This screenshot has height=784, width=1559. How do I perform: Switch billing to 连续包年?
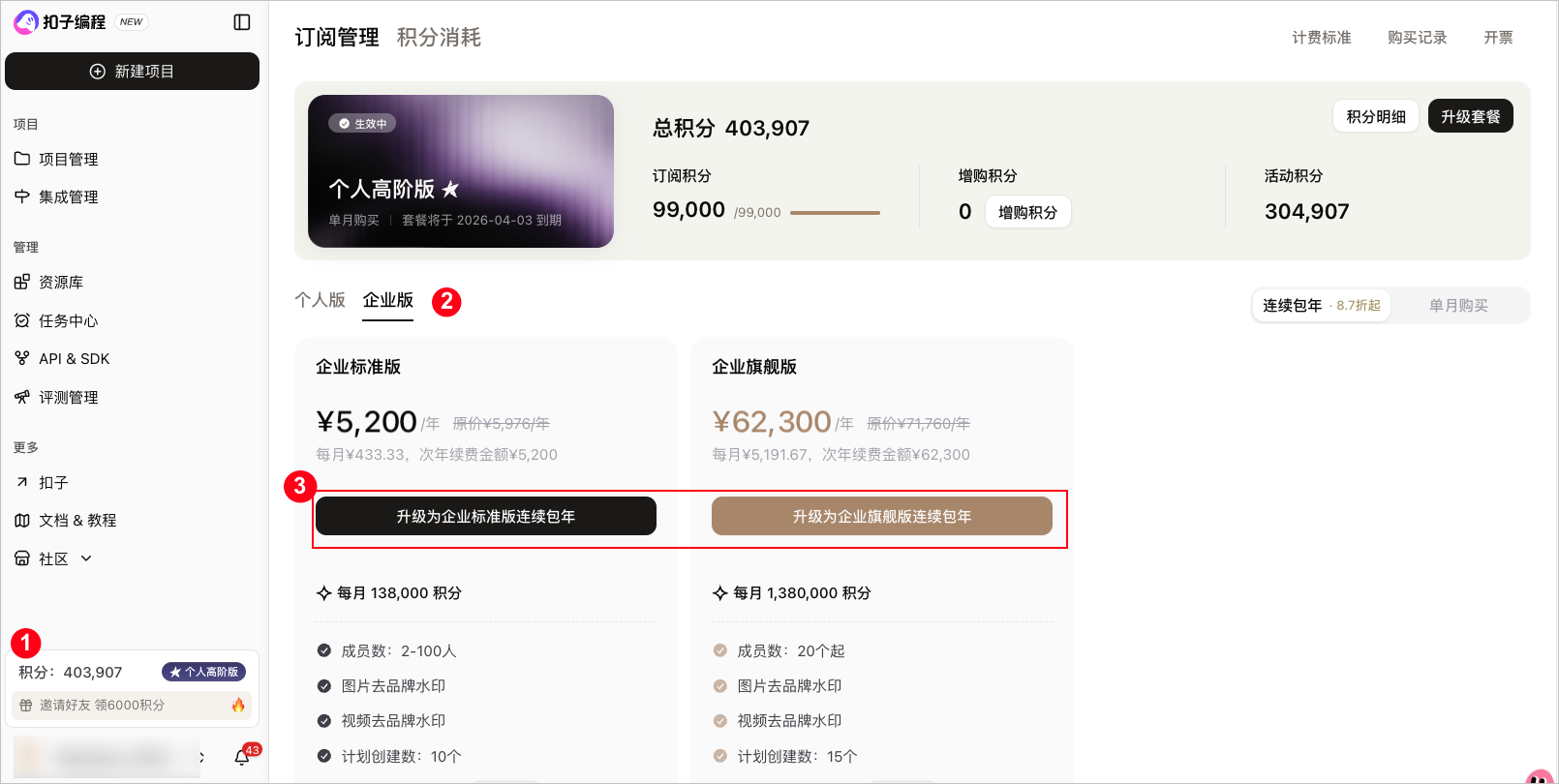[x=1322, y=305]
